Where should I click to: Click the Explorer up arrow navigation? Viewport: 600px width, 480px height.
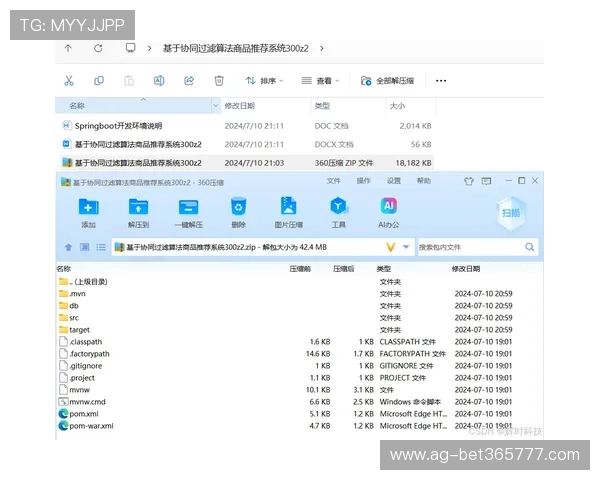click(68, 48)
